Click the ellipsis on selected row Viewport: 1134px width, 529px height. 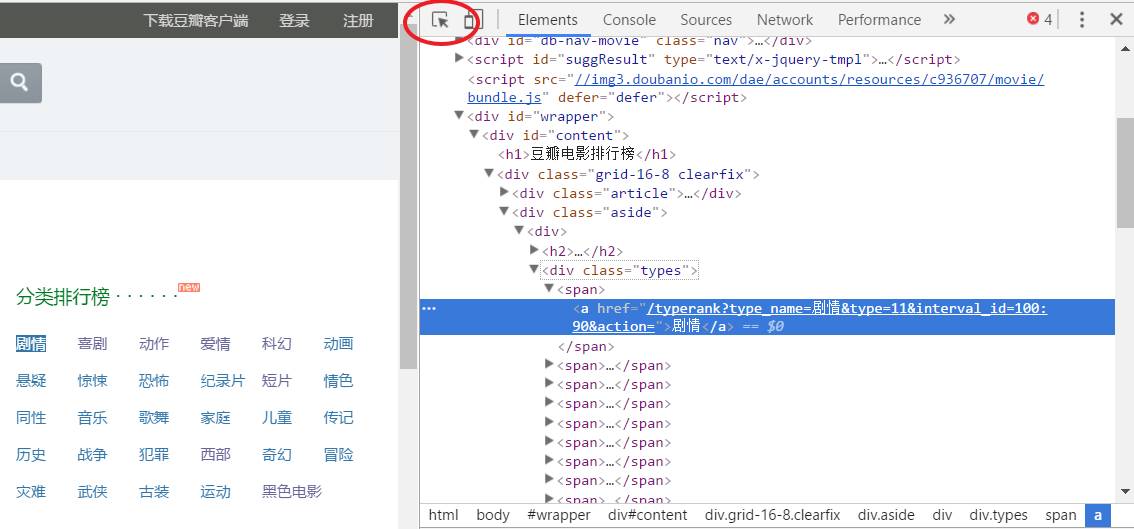tap(429, 308)
